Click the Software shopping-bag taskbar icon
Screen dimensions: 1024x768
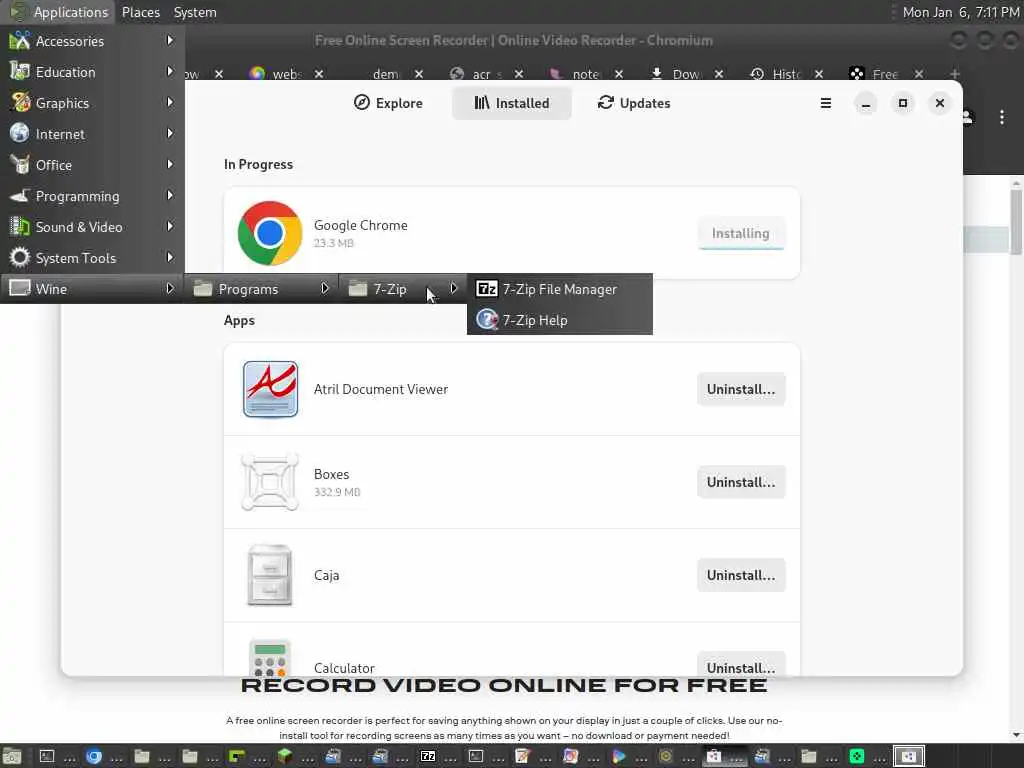tap(714, 756)
